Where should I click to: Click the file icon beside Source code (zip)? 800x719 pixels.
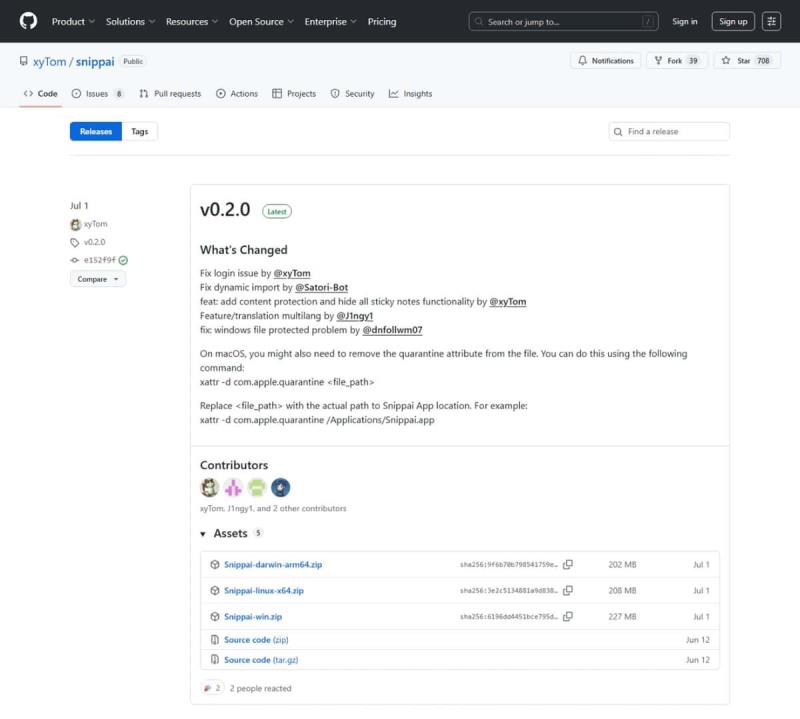pos(215,640)
